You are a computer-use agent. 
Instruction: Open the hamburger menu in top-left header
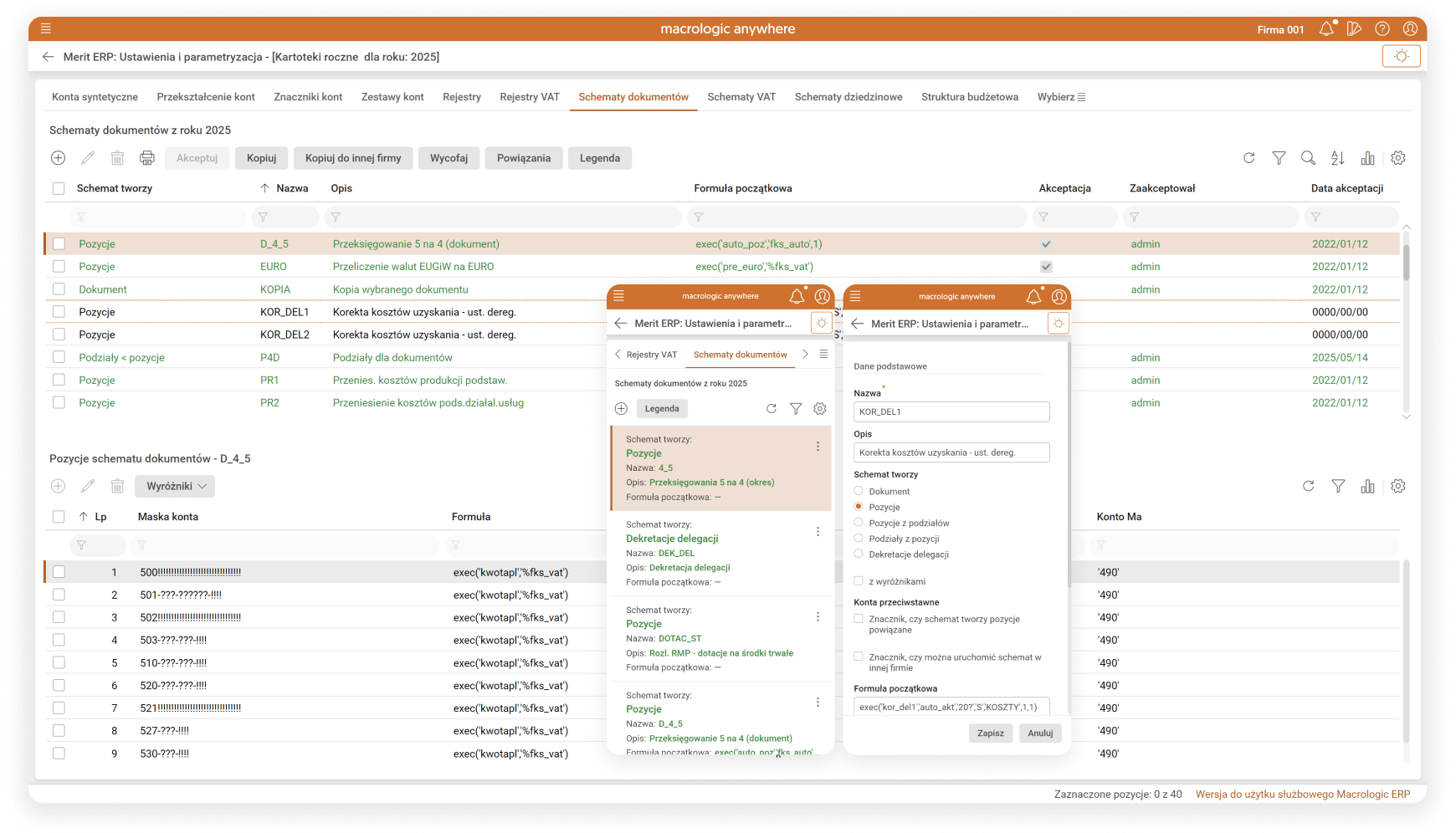(x=46, y=28)
